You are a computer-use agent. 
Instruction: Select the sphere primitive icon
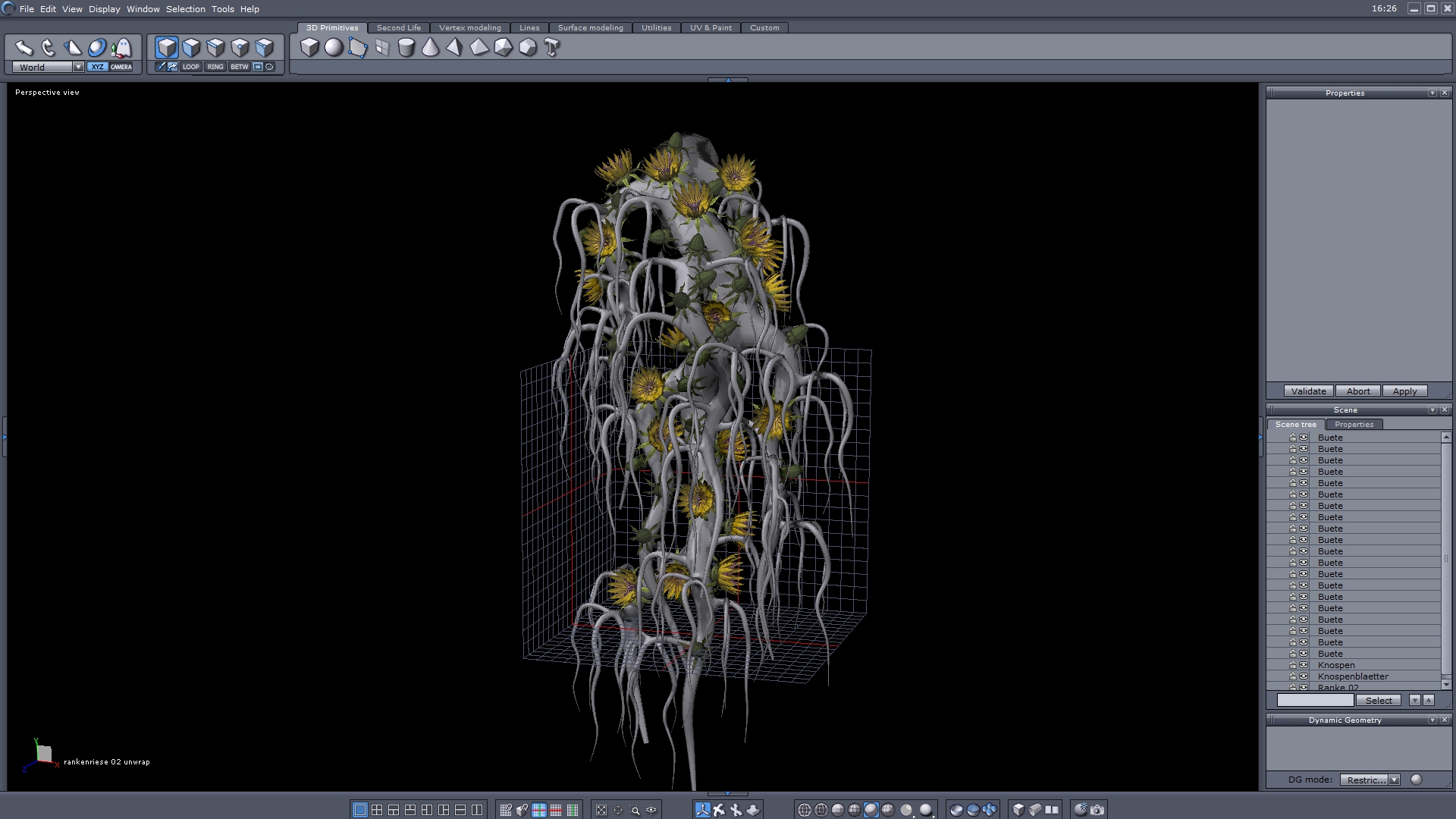click(334, 48)
